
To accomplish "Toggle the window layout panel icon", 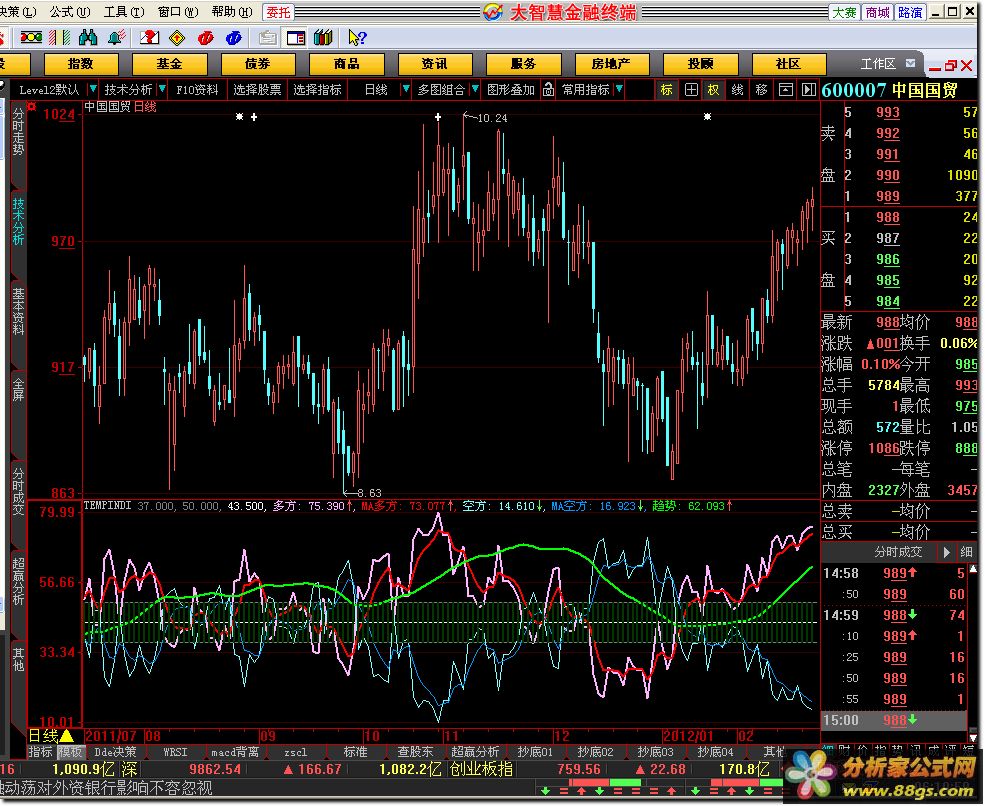I will (295, 38).
